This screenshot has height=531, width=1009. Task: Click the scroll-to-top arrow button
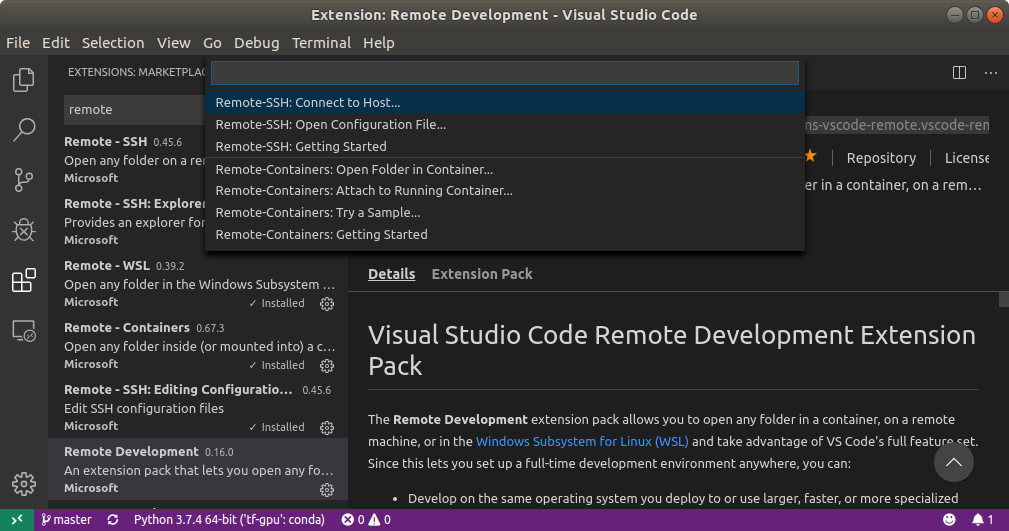pos(954,462)
